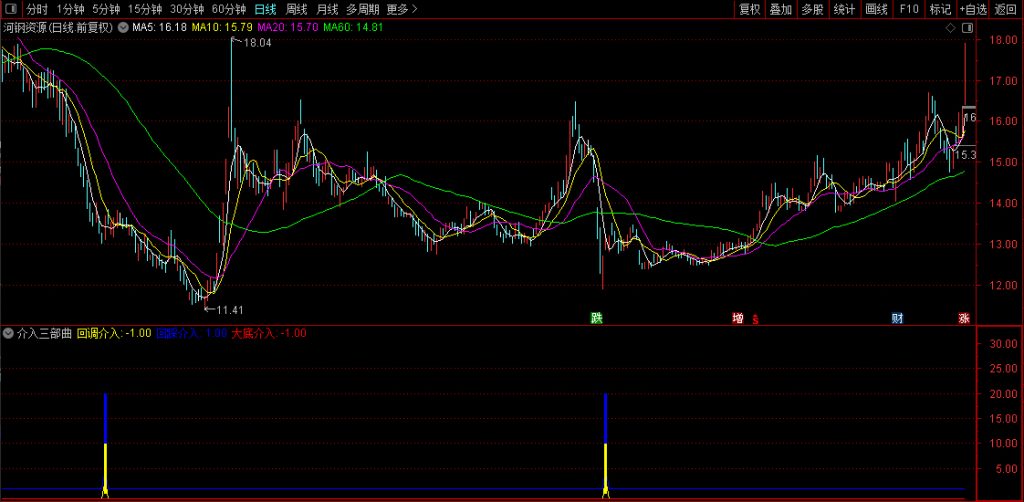Click the 复权 button

click(x=749, y=9)
